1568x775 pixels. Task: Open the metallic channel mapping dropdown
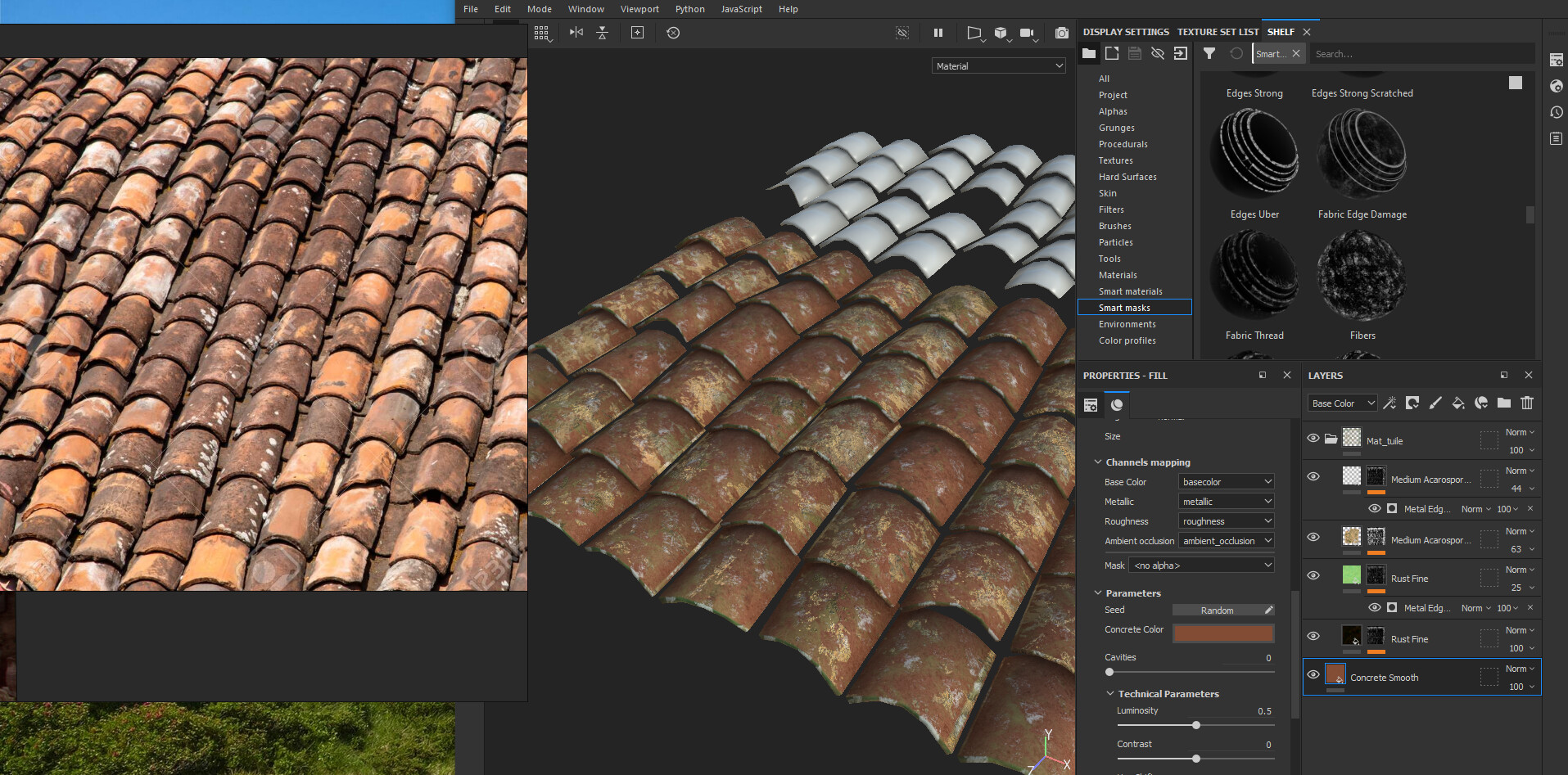1227,502
